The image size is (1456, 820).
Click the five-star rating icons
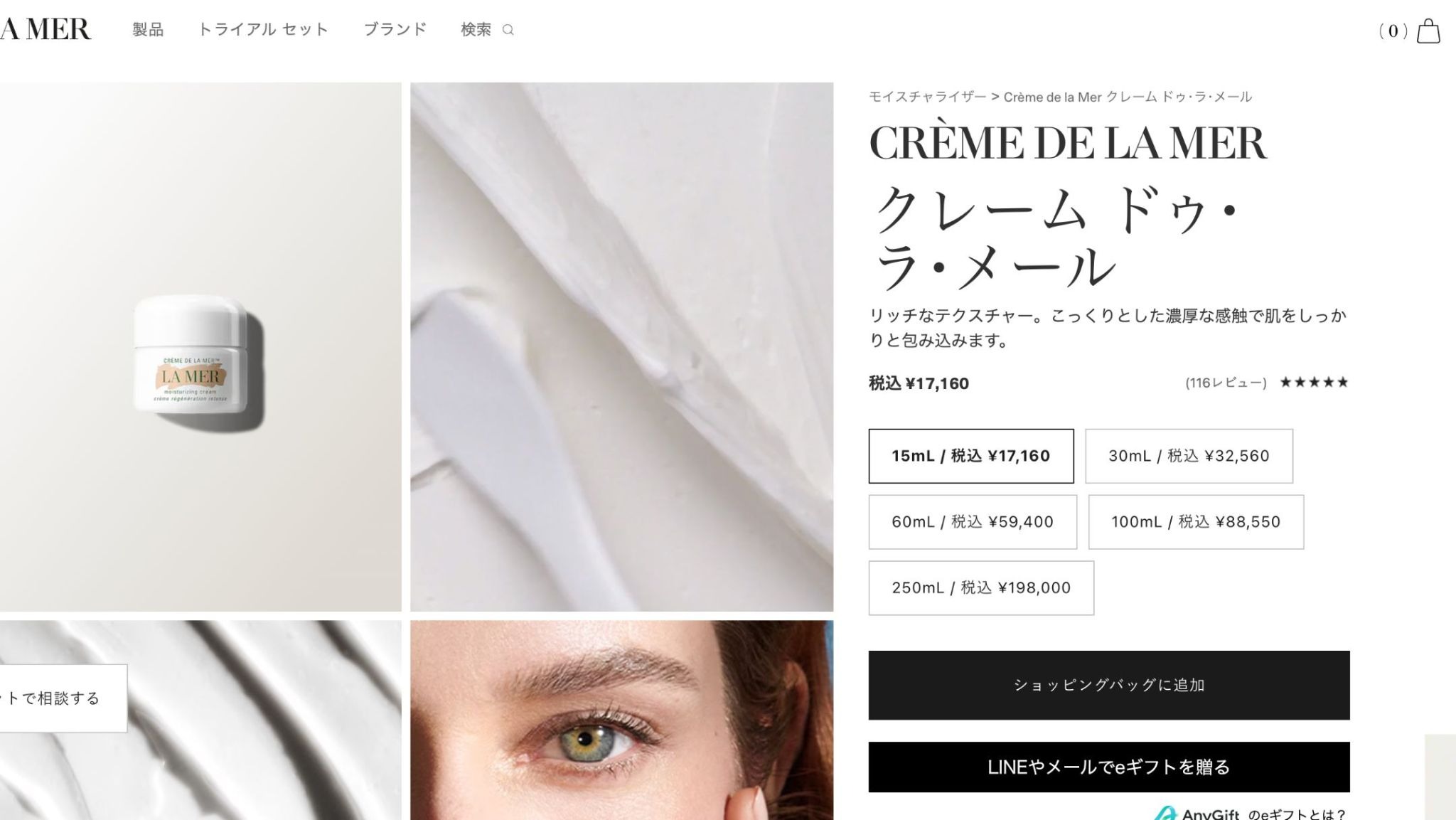[x=1314, y=383]
